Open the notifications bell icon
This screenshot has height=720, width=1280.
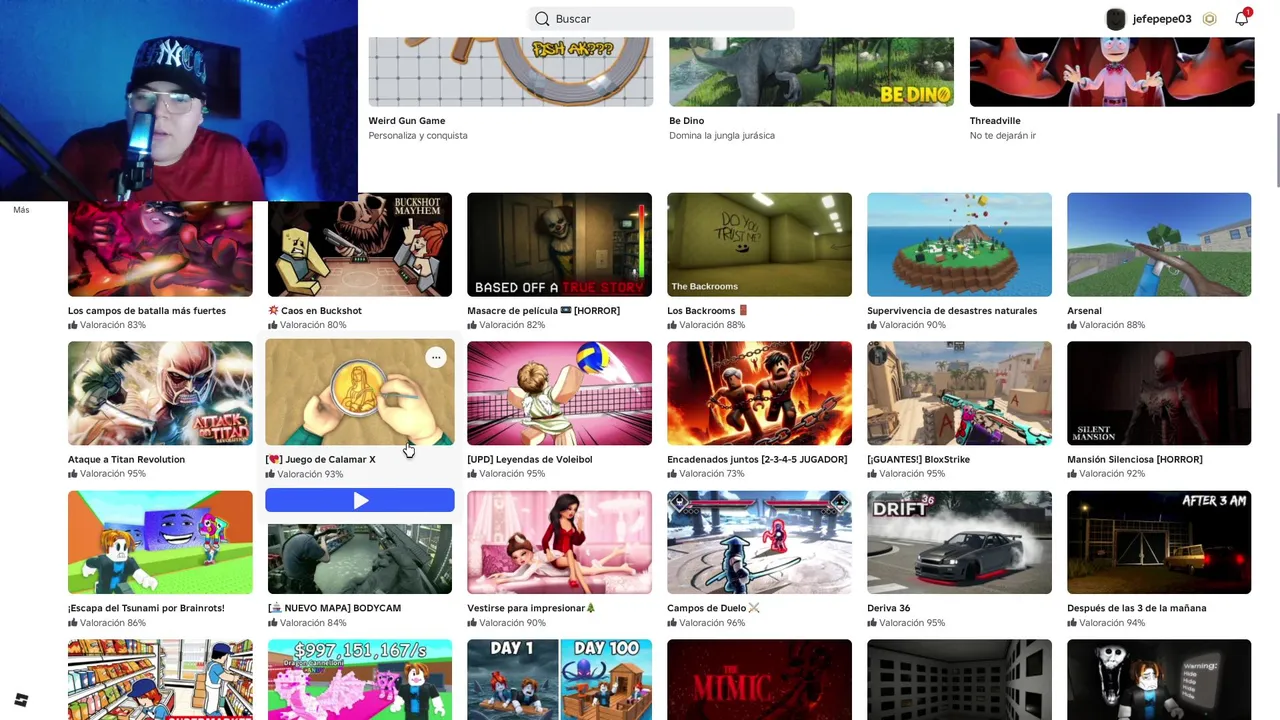coord(1242,18)
